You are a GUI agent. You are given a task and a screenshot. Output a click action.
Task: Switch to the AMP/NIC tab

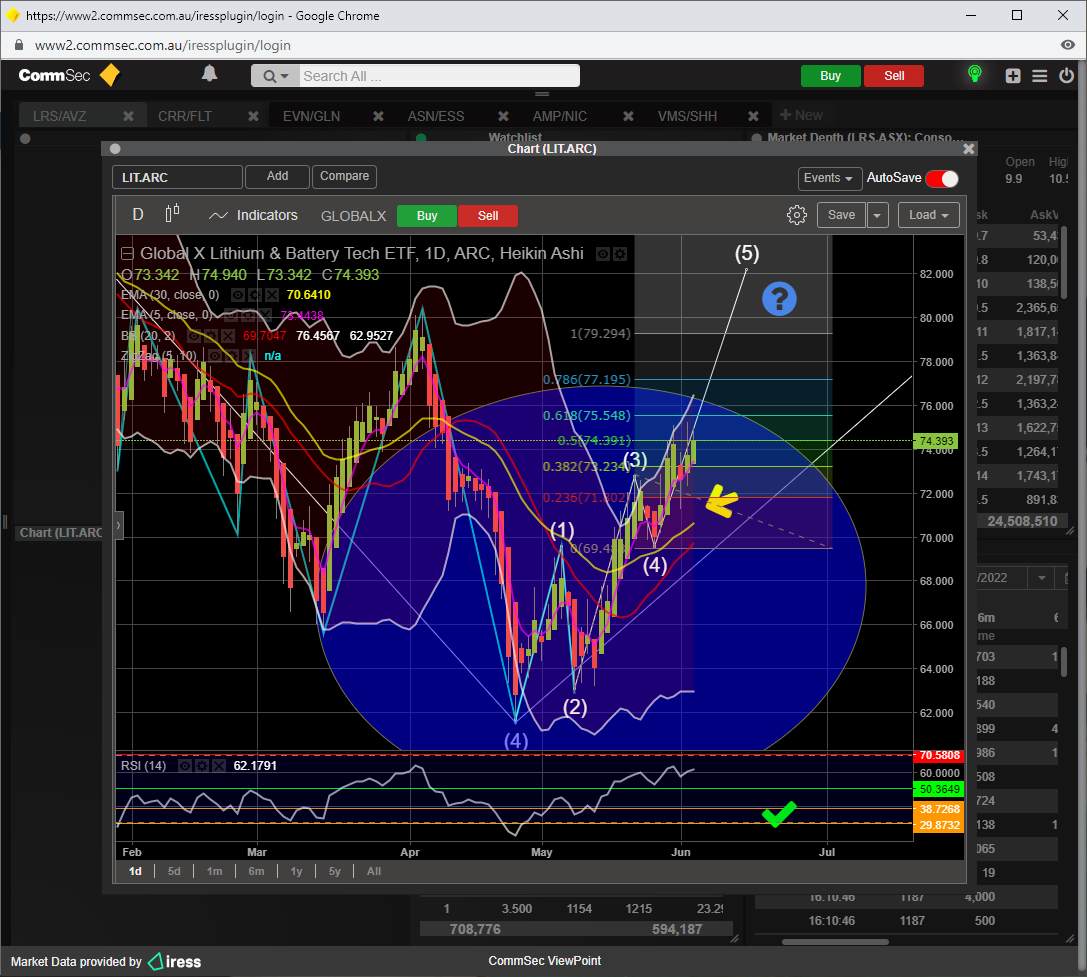tap(560, 116)
